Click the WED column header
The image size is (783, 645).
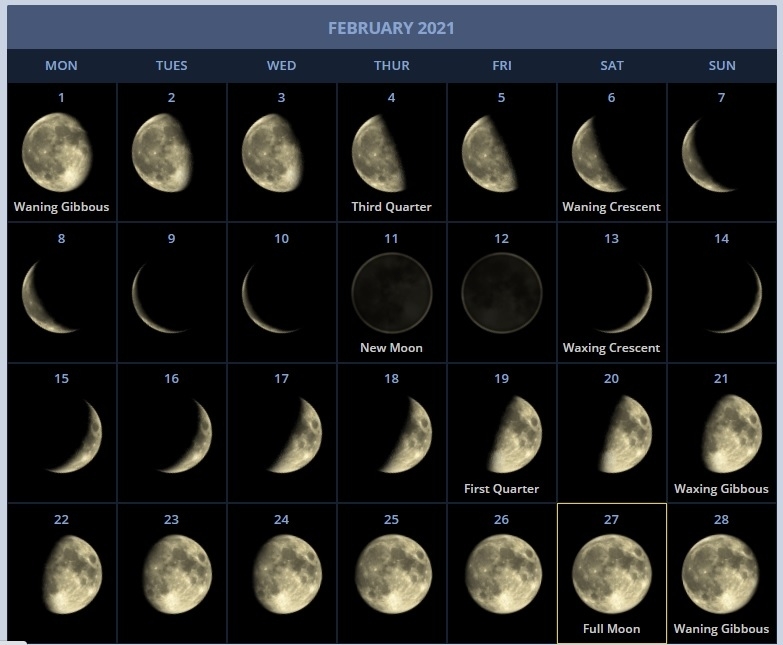[x=281, y=66]
